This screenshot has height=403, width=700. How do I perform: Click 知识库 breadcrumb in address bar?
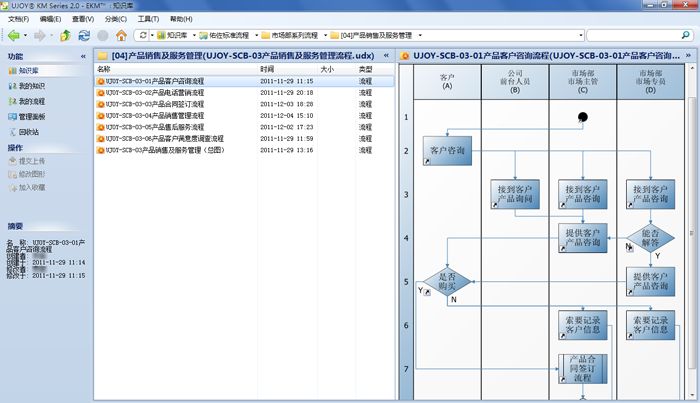[173, 35]
